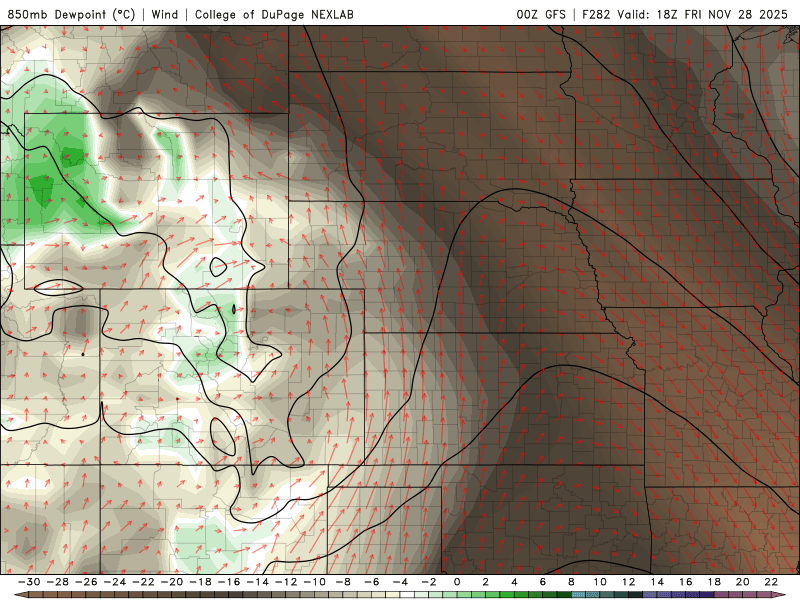Click the white swatch under -4 on the color bar

(407, 595)
